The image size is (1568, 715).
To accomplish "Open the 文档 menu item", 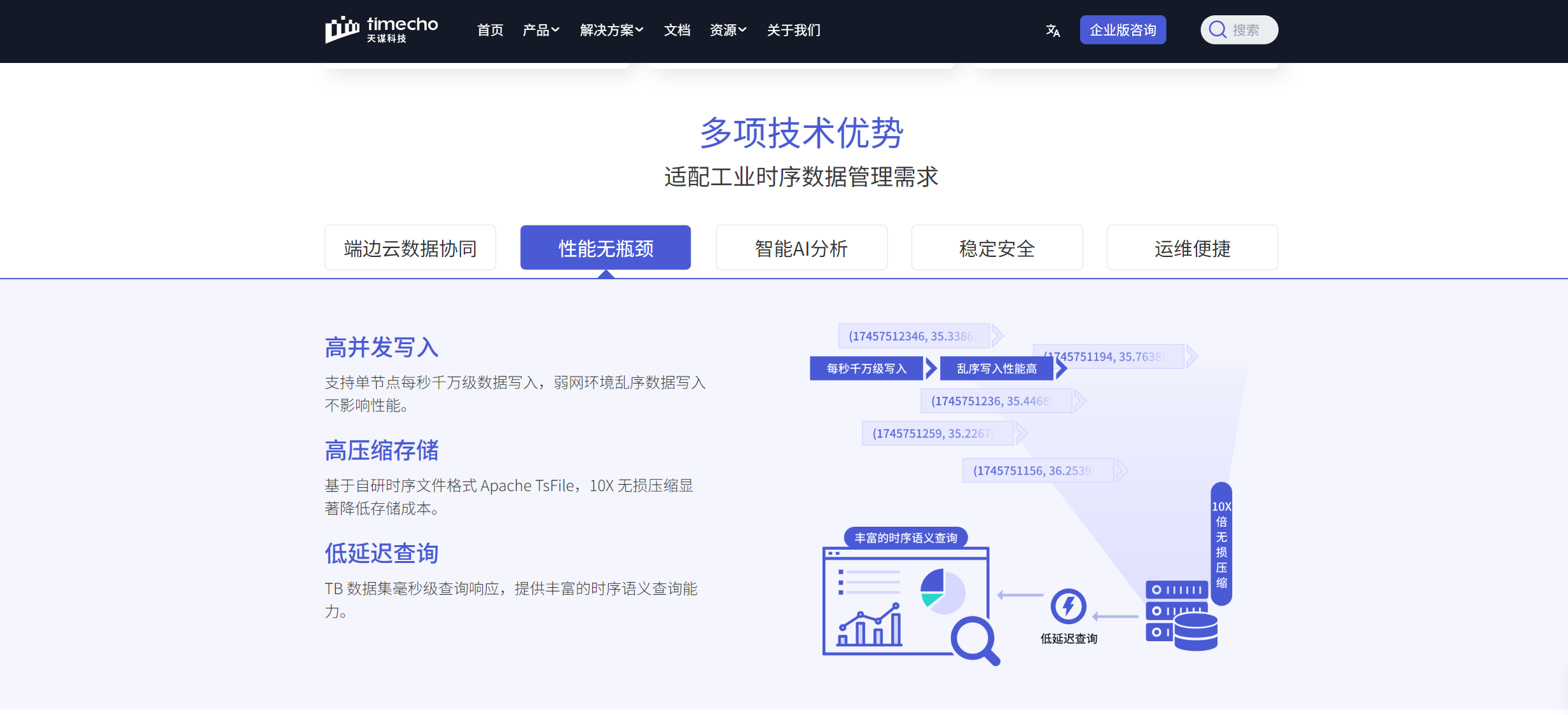I will [x=677, y=30].
